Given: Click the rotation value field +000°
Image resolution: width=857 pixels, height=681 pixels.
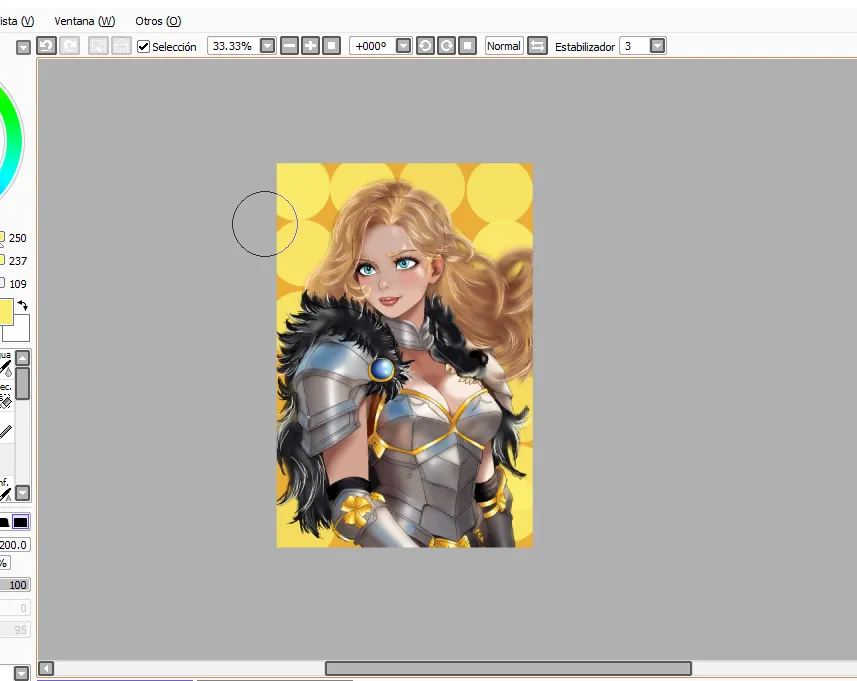Looking at the screenshot, I should 372,46.
